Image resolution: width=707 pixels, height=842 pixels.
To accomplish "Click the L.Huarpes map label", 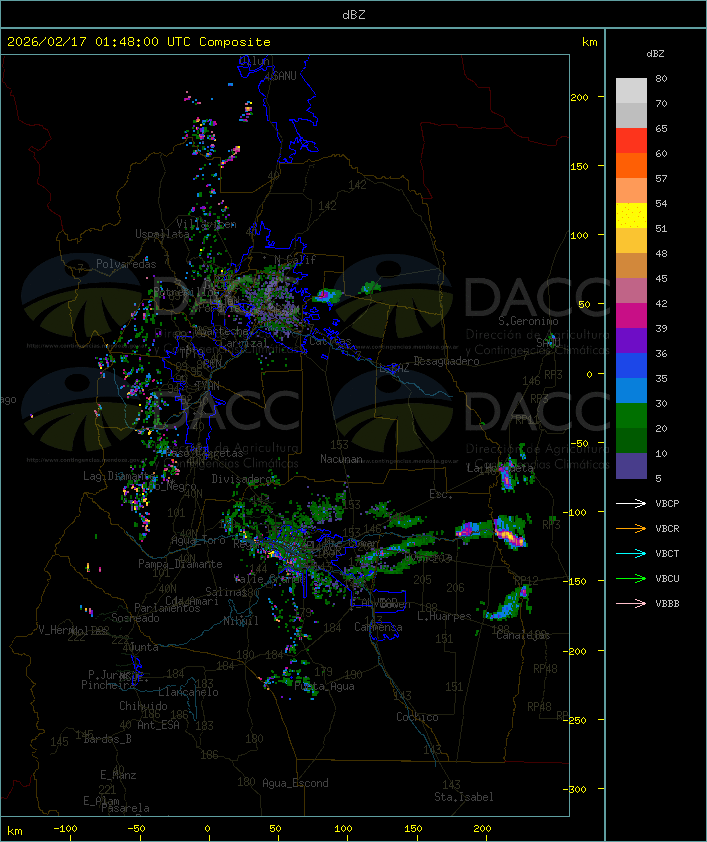I will pyautogui.click(x=444, y=616).
